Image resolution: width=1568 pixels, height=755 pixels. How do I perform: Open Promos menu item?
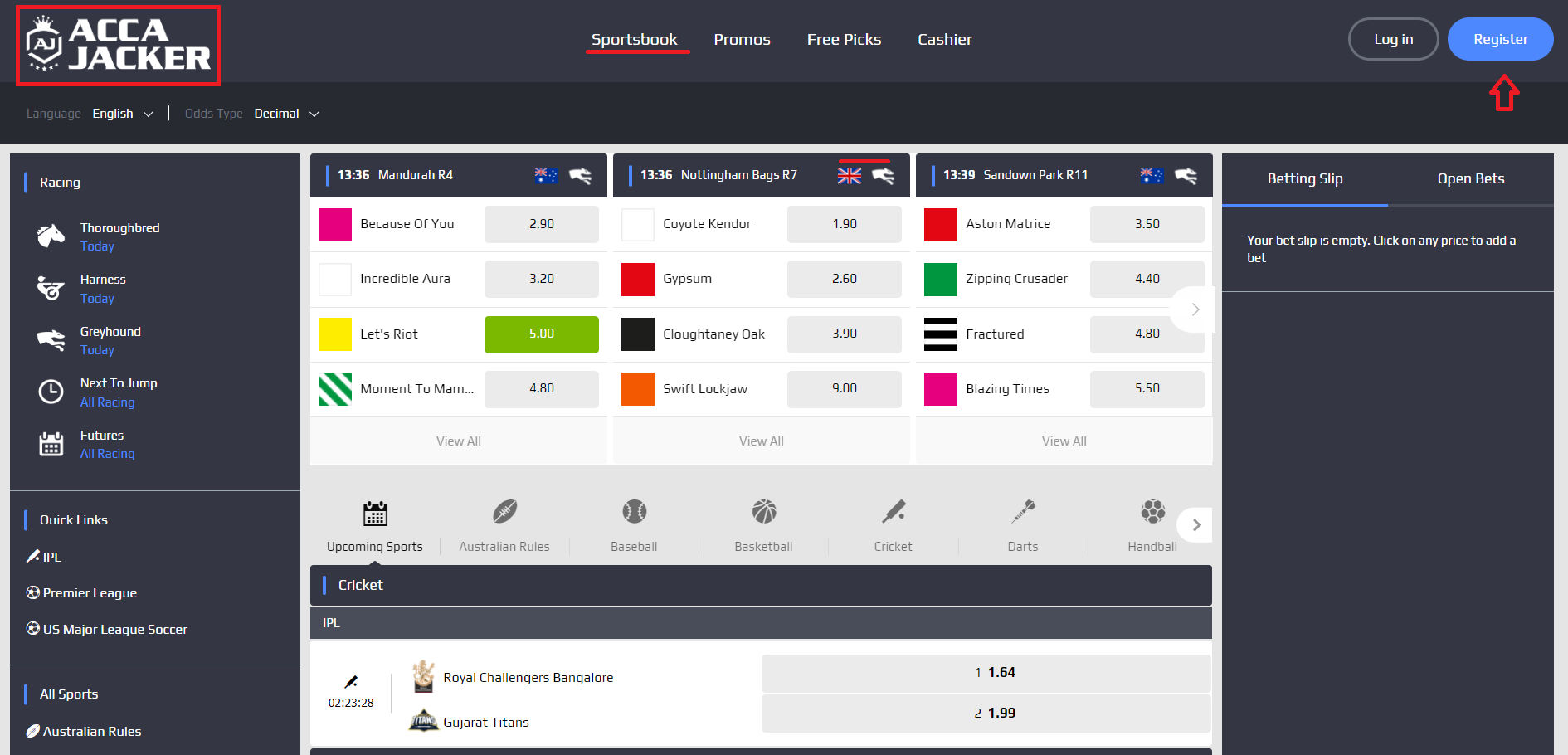pos(743,39)
